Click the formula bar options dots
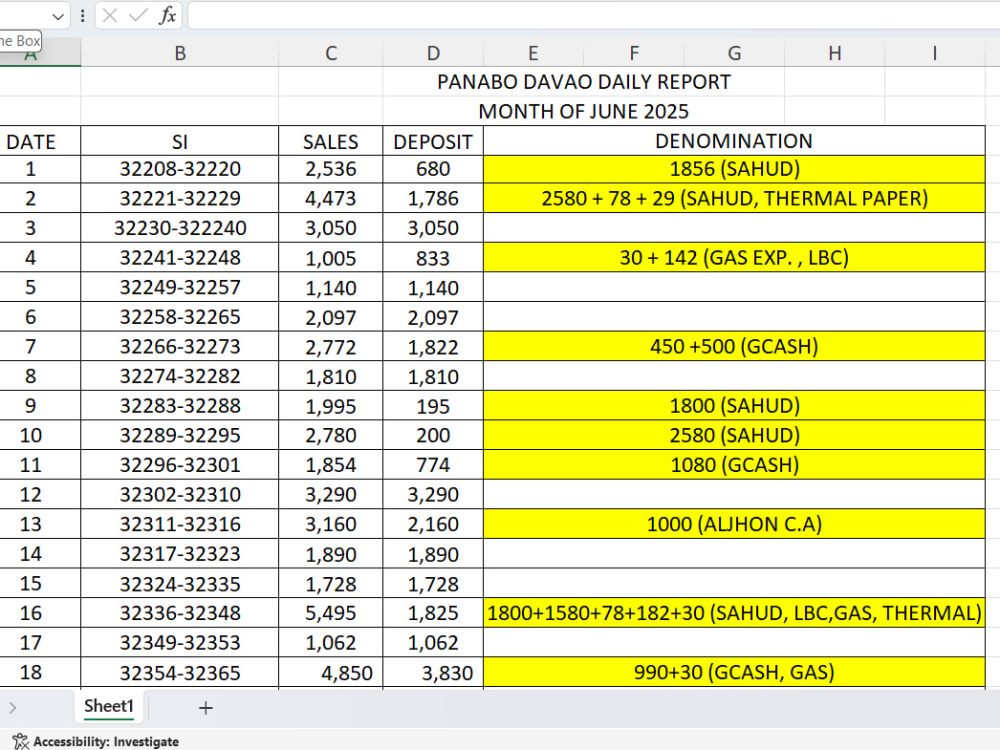 pos(82,16)
